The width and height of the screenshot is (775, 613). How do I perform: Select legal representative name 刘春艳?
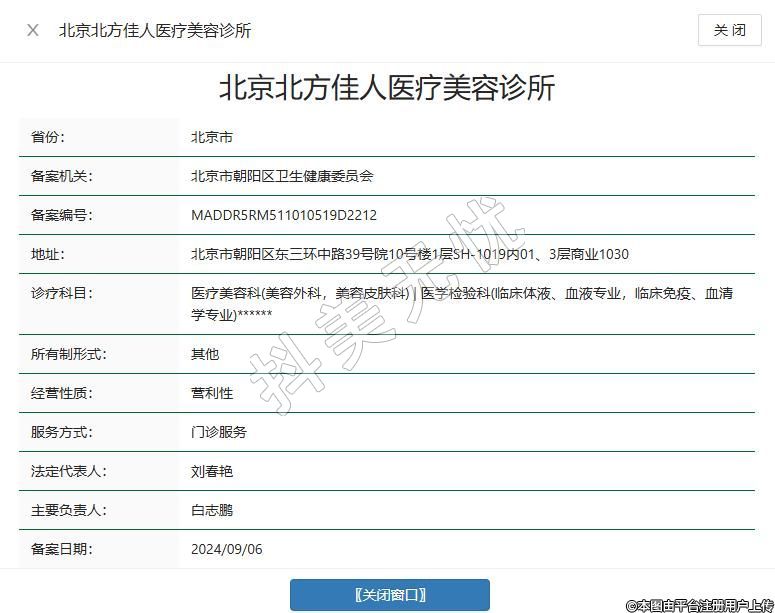click(212, 471)
